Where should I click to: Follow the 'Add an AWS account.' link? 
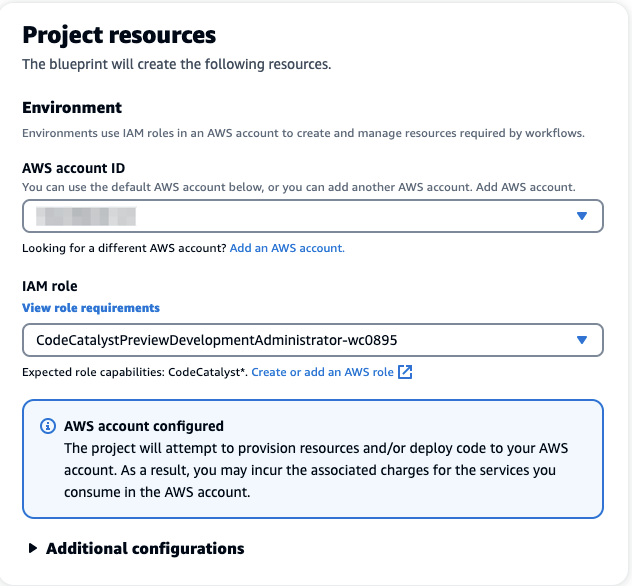coord(287,248)
